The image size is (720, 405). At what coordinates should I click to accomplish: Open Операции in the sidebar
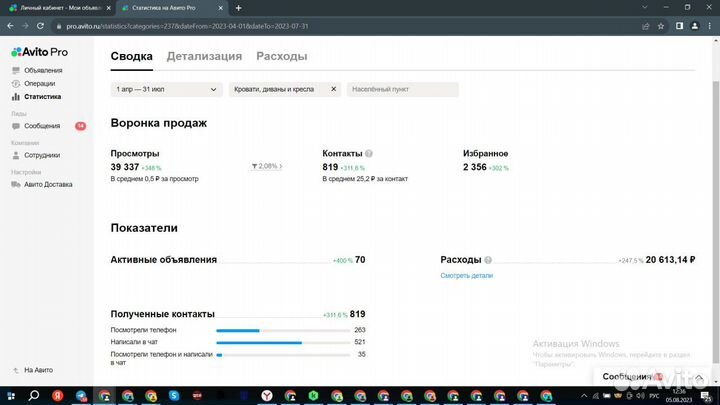coord(39,84)
